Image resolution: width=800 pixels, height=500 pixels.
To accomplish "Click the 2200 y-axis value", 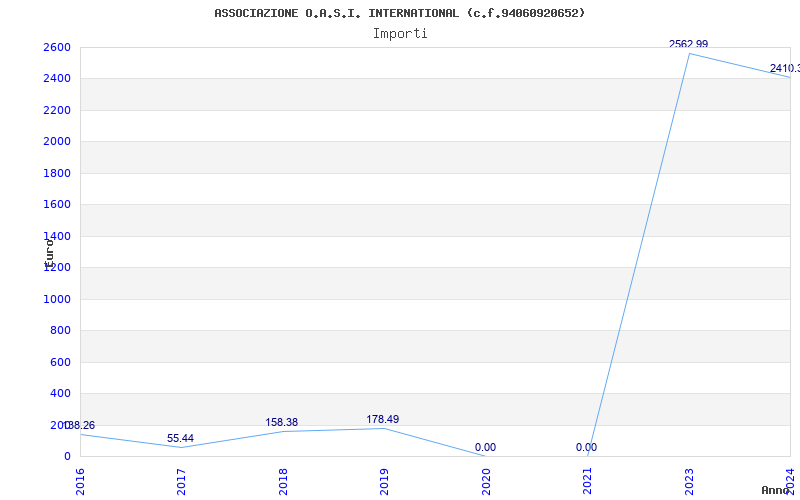I will 57,110.
